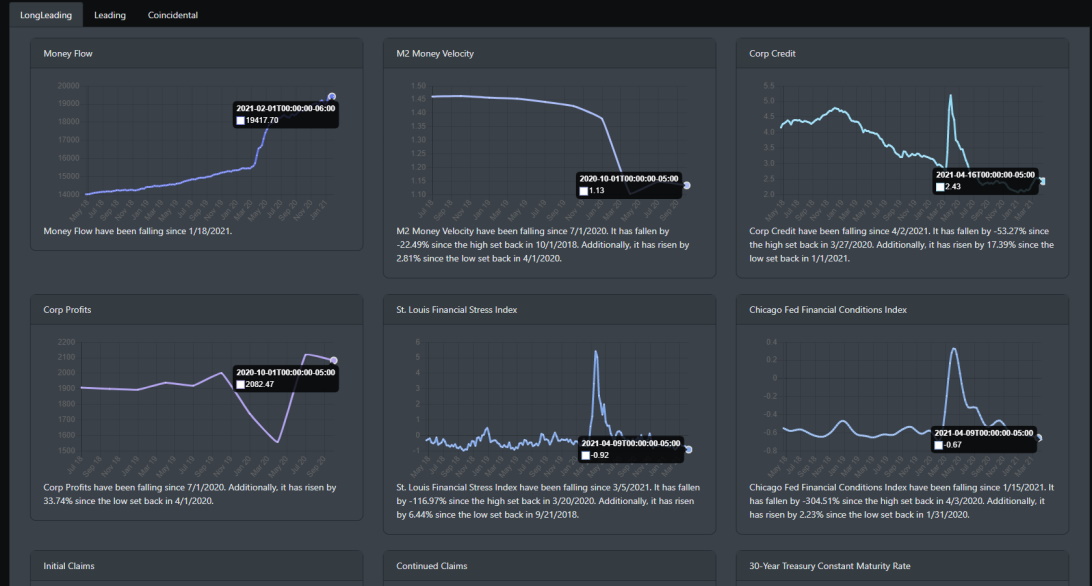This screenshot has width=1092, height=586.
Task: Click the Chicago Fed tooltip value -0.67
Action: (x=953, y=445)
